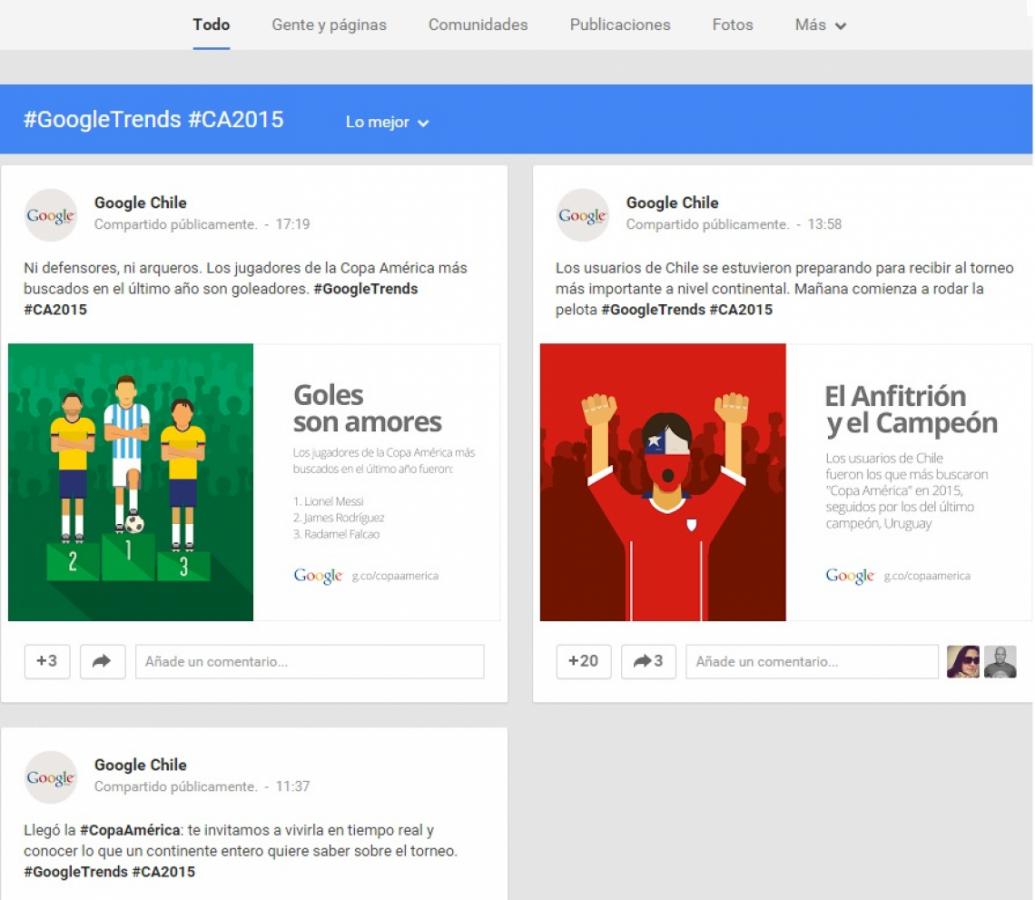Click #GoogleTrends hashtag in the 11:37 post
This screenshot has width=1035, height=900.
(76, 872)
